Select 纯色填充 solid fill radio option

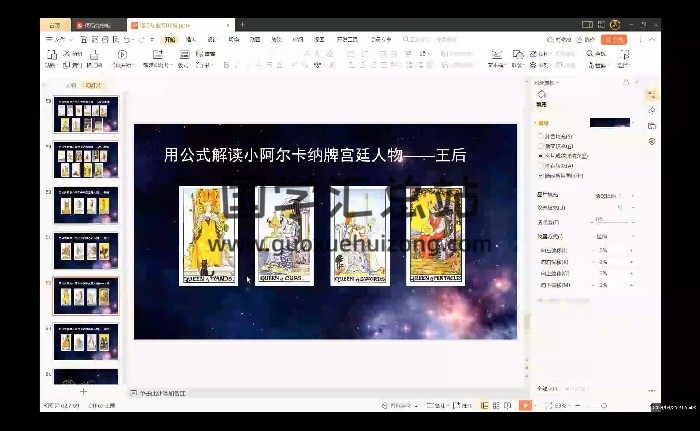[541, 134]
